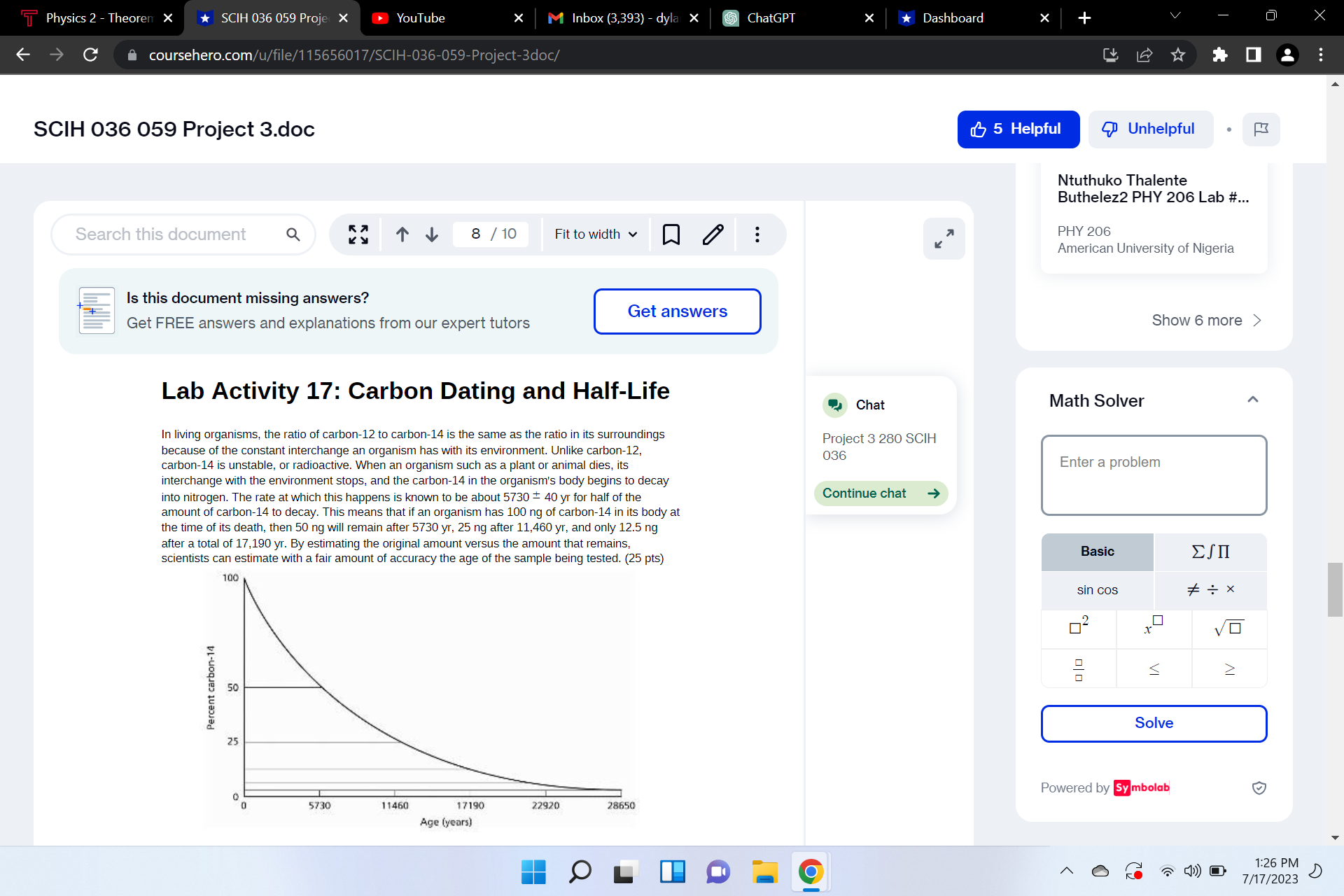Screen dimensions: 1344x896
Task: Mark the document as Unhelpful
Action: coord(1150,129)
